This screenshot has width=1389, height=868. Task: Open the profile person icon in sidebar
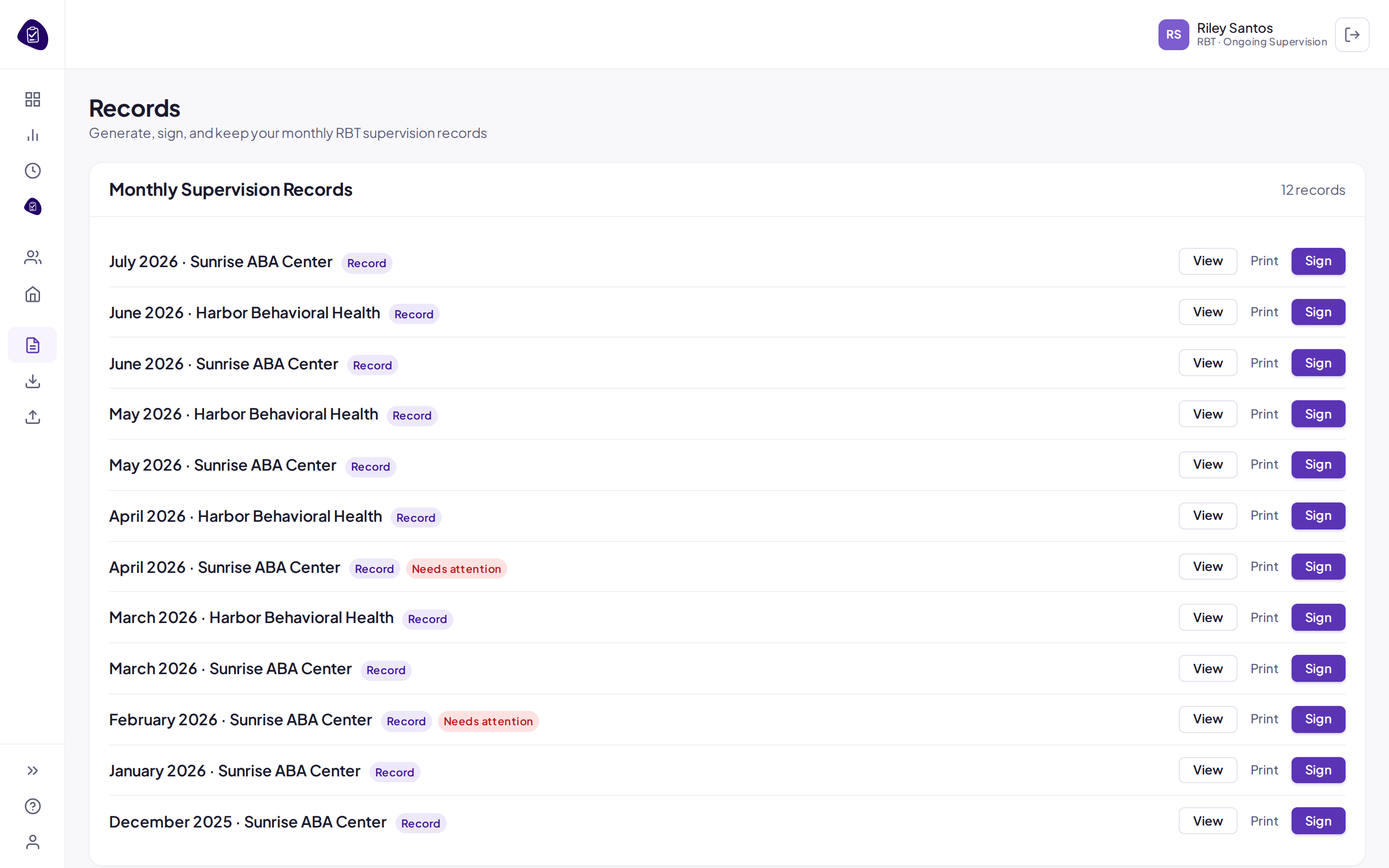33,841
